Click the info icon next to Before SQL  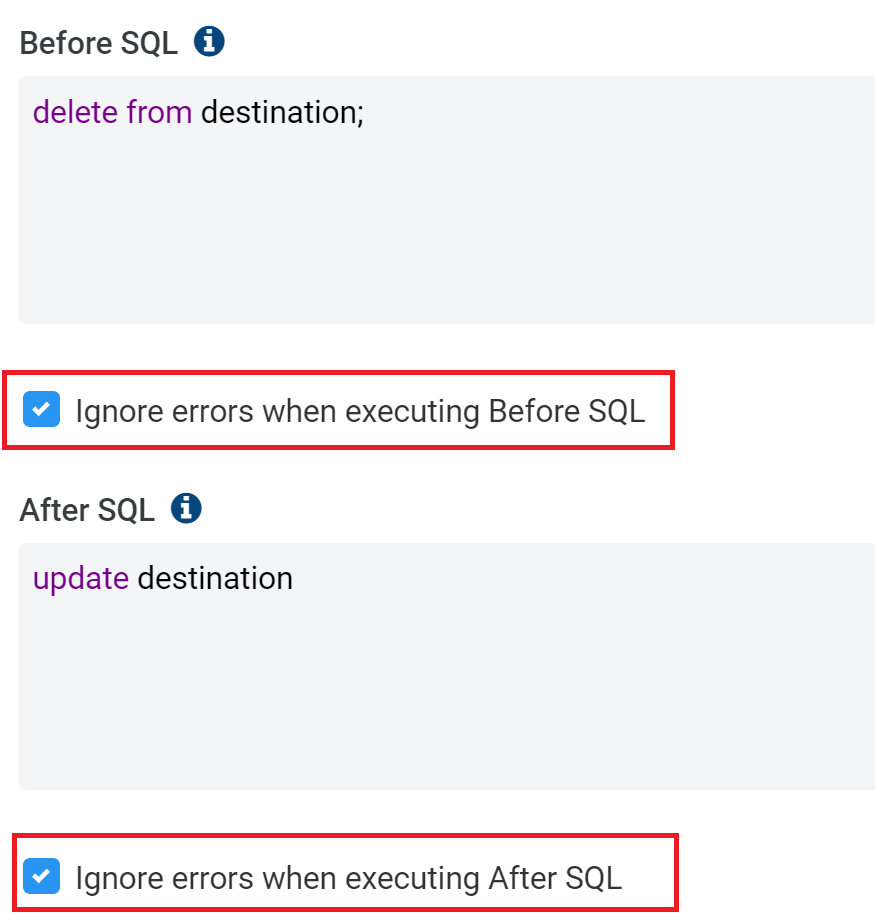click(209, 41)
